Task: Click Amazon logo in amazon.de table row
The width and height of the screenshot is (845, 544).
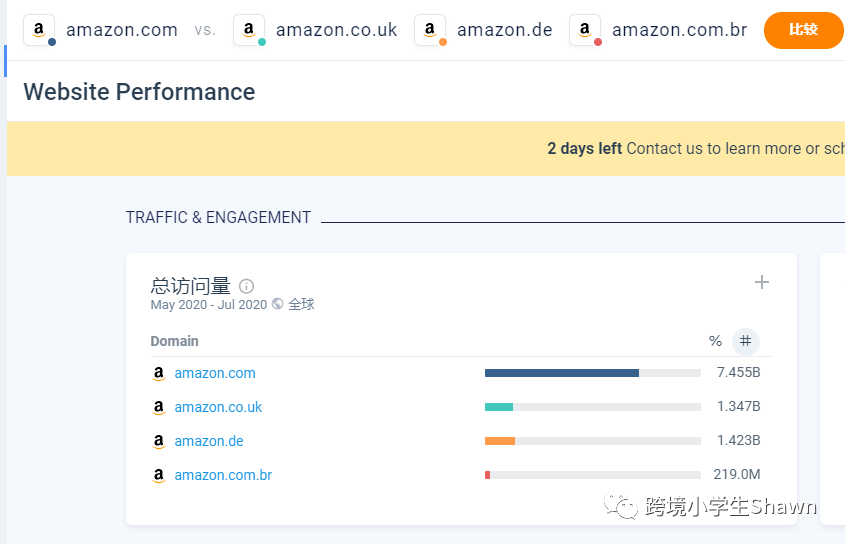Action: [x=158, y=441]
